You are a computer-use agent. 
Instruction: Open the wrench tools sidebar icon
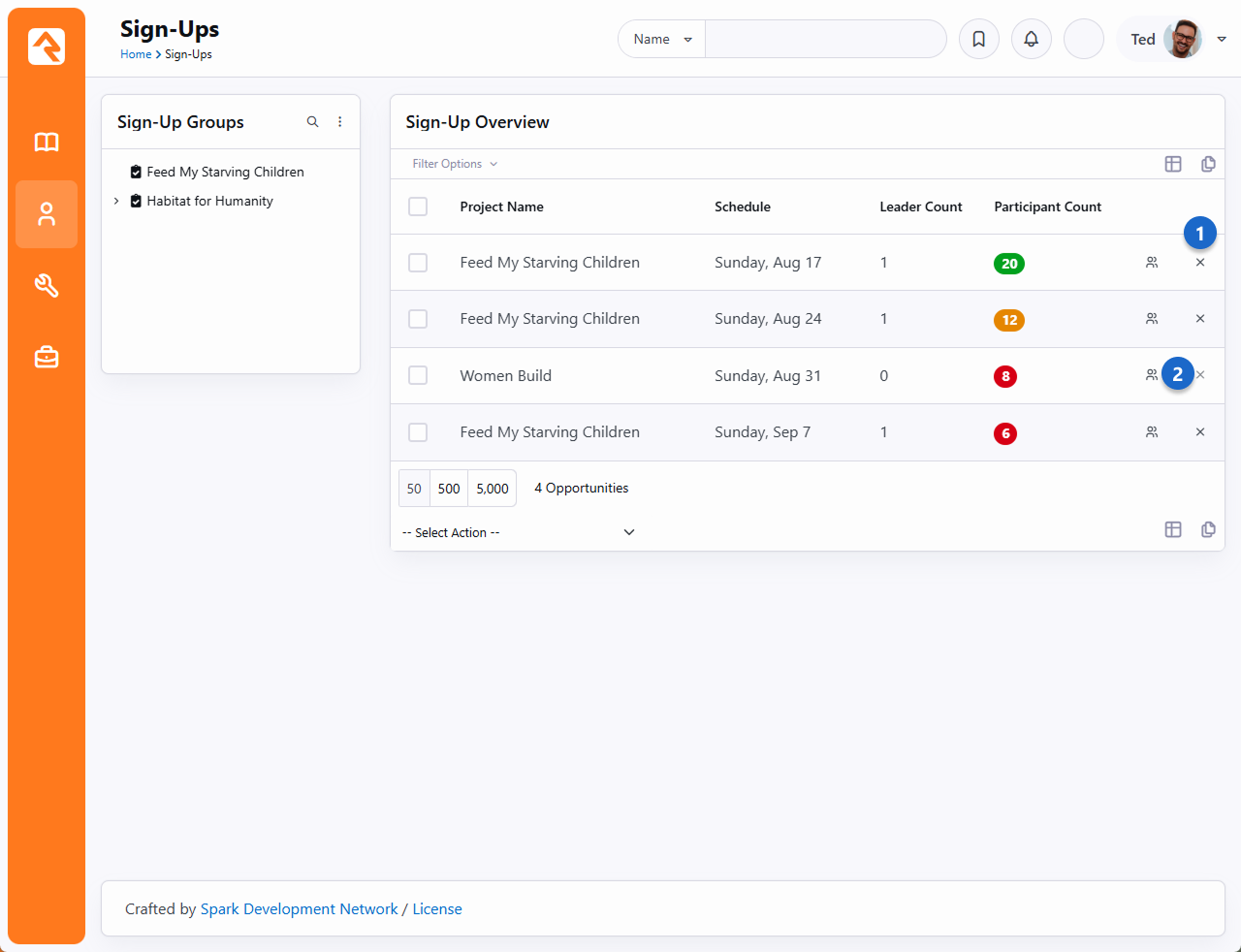click(47, 285)
